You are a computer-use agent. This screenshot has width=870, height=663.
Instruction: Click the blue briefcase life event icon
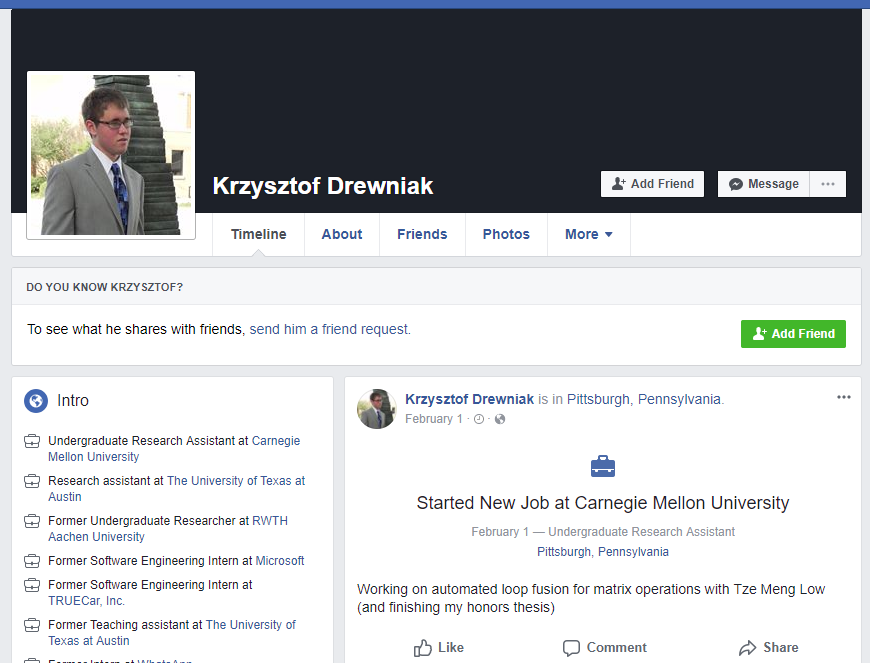[603, 466]
